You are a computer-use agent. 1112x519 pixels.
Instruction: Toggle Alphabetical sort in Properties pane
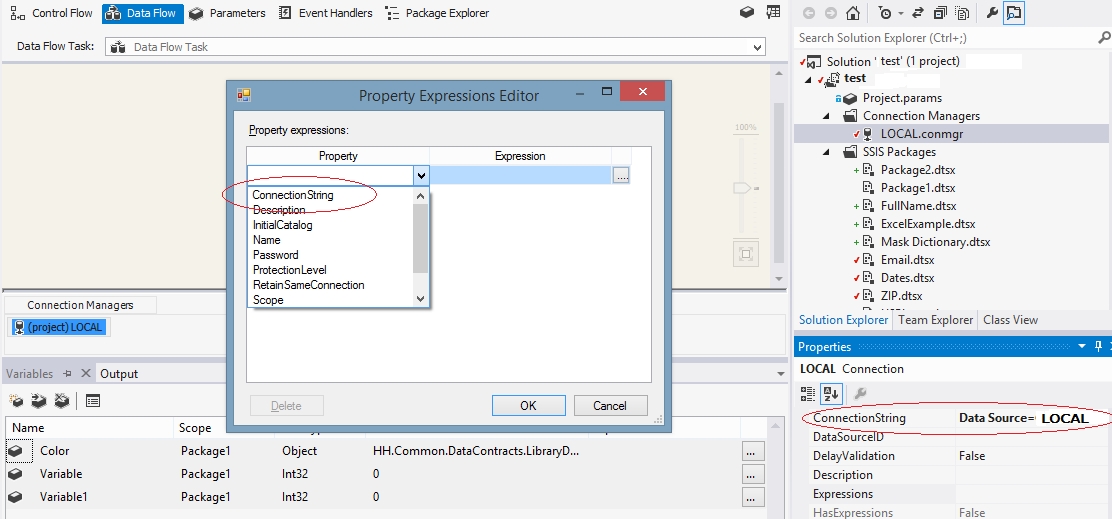point(829,393)
